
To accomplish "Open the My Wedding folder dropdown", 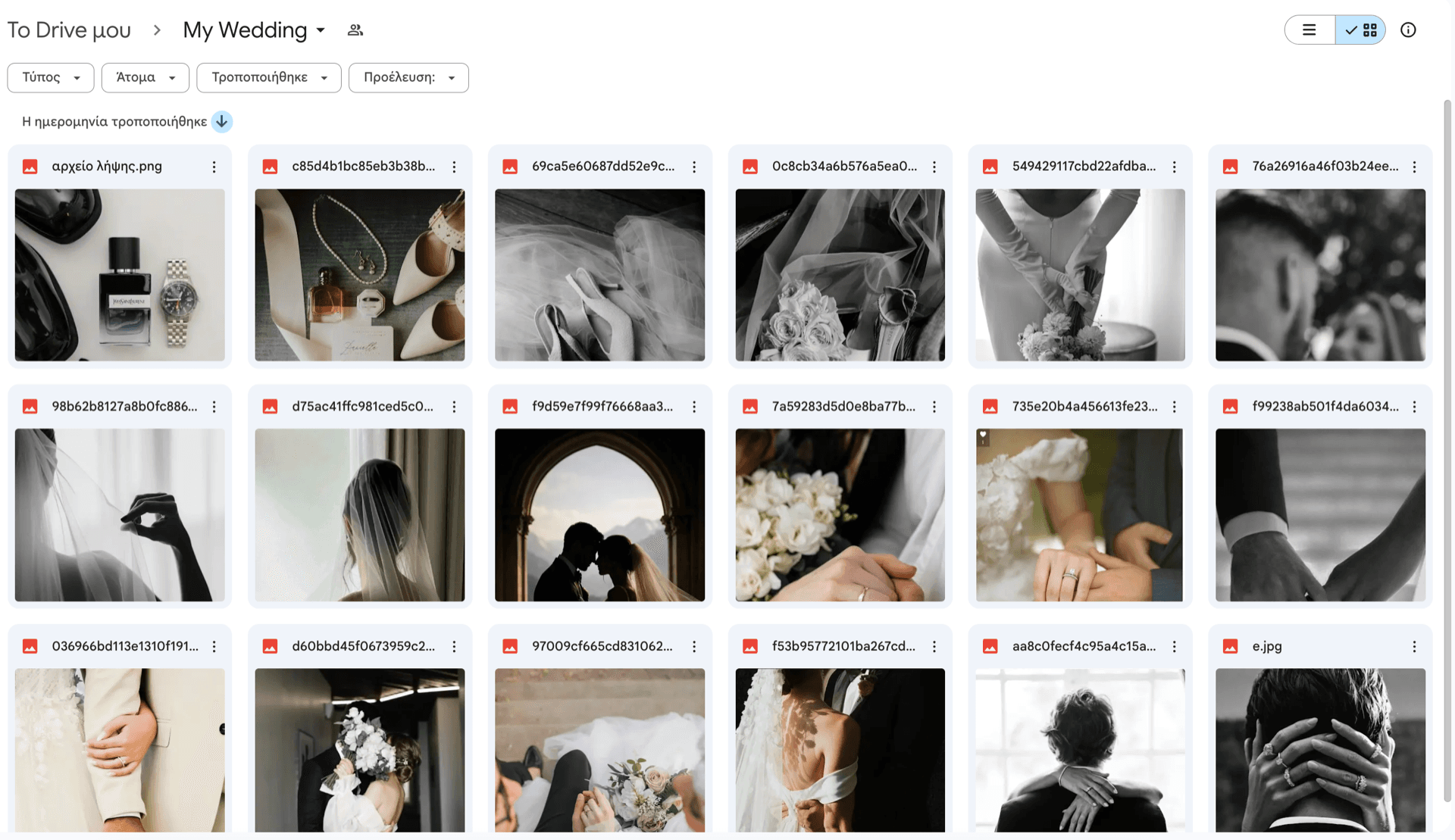I will click(x=254, y=30).
